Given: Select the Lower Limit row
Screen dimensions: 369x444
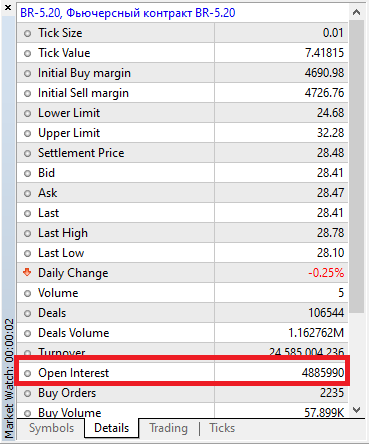Looking at the screenshot, I should (x=182, y=113).
